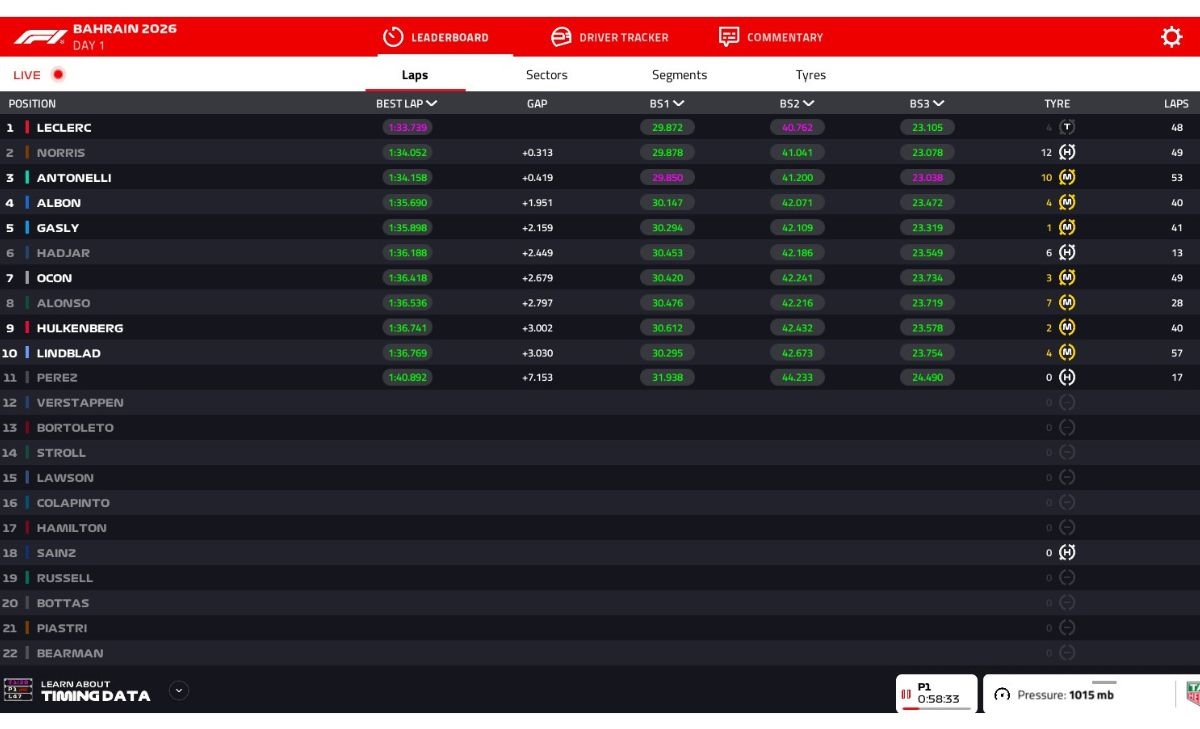Click Antonelli's Medium tyre compound icon
This screenshot has width=1200, height=729.
tap(1066, 177)
